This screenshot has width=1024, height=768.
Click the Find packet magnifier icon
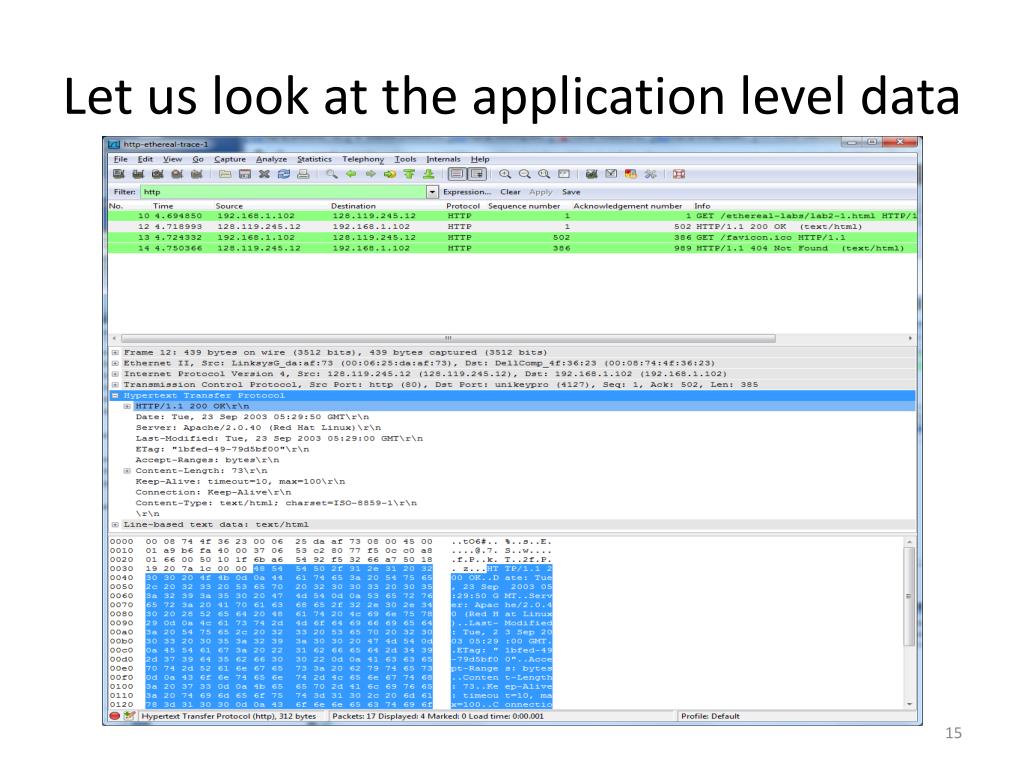[331, 175]
